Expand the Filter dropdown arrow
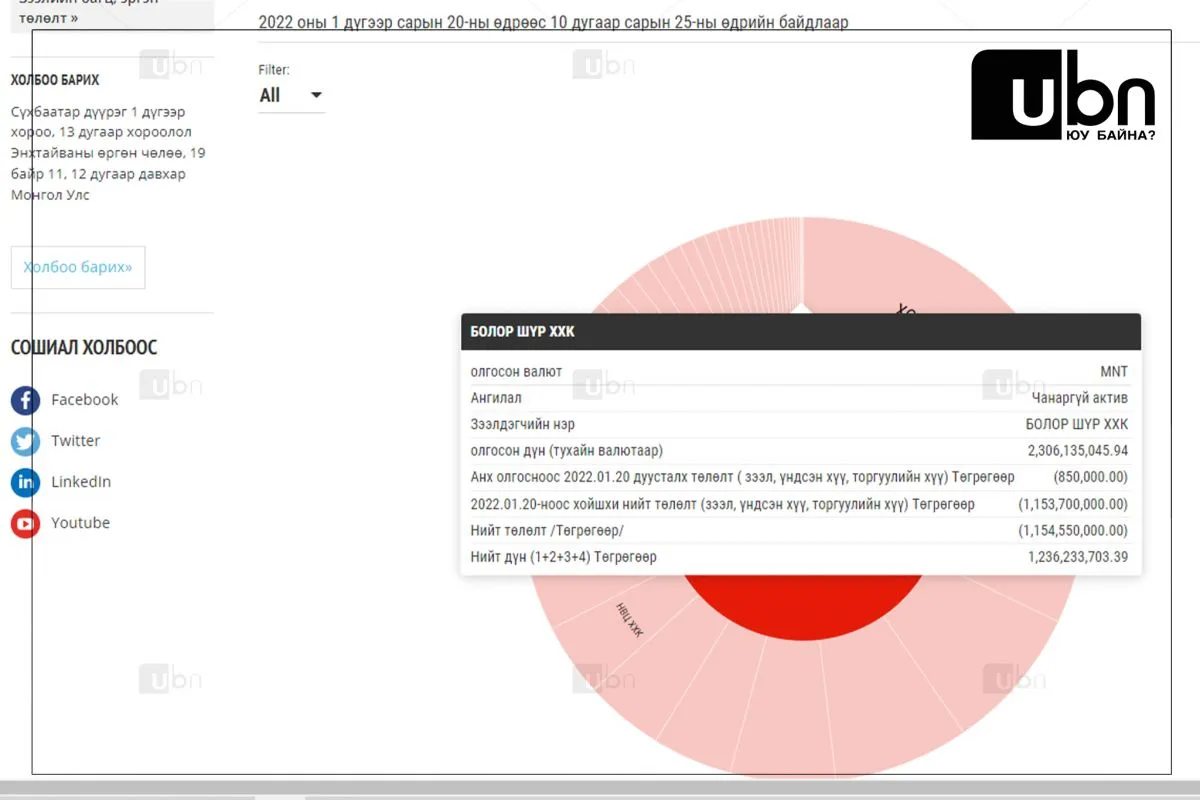1200x800 pixels. coord(316,96)
